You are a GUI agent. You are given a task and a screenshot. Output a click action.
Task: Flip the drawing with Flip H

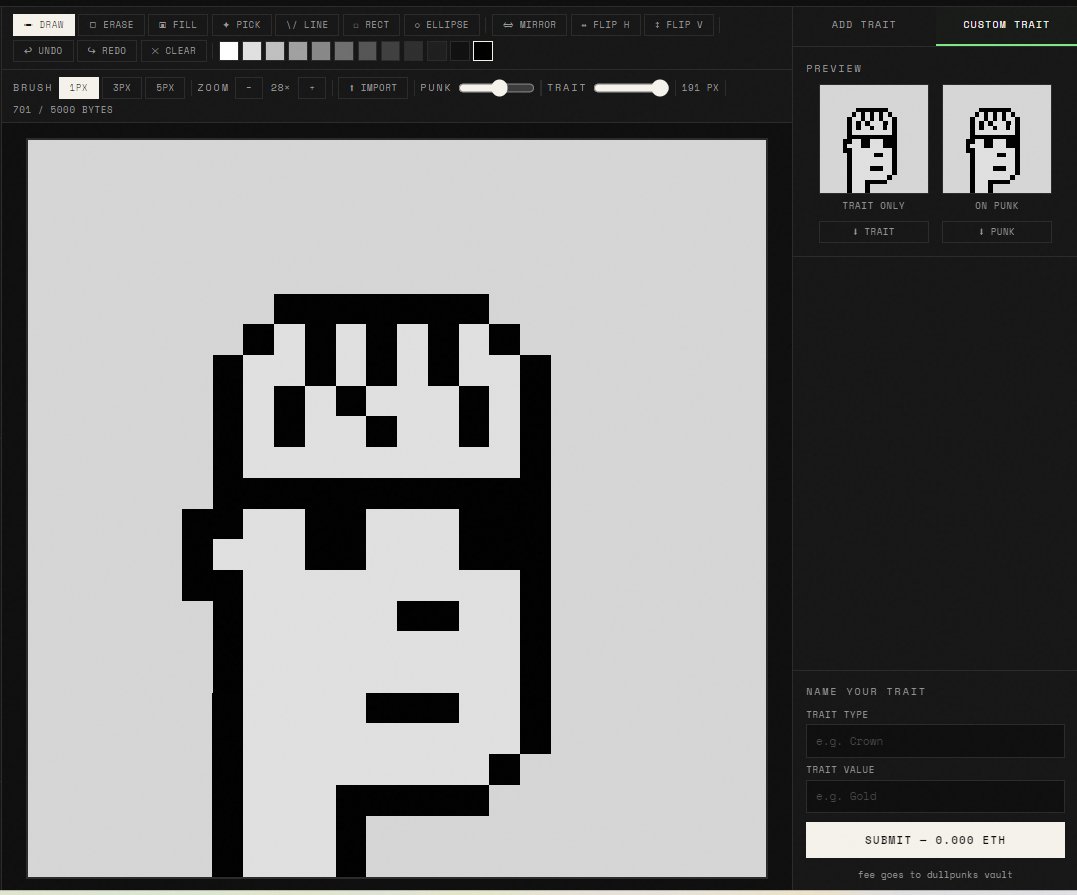click(606, 25)
